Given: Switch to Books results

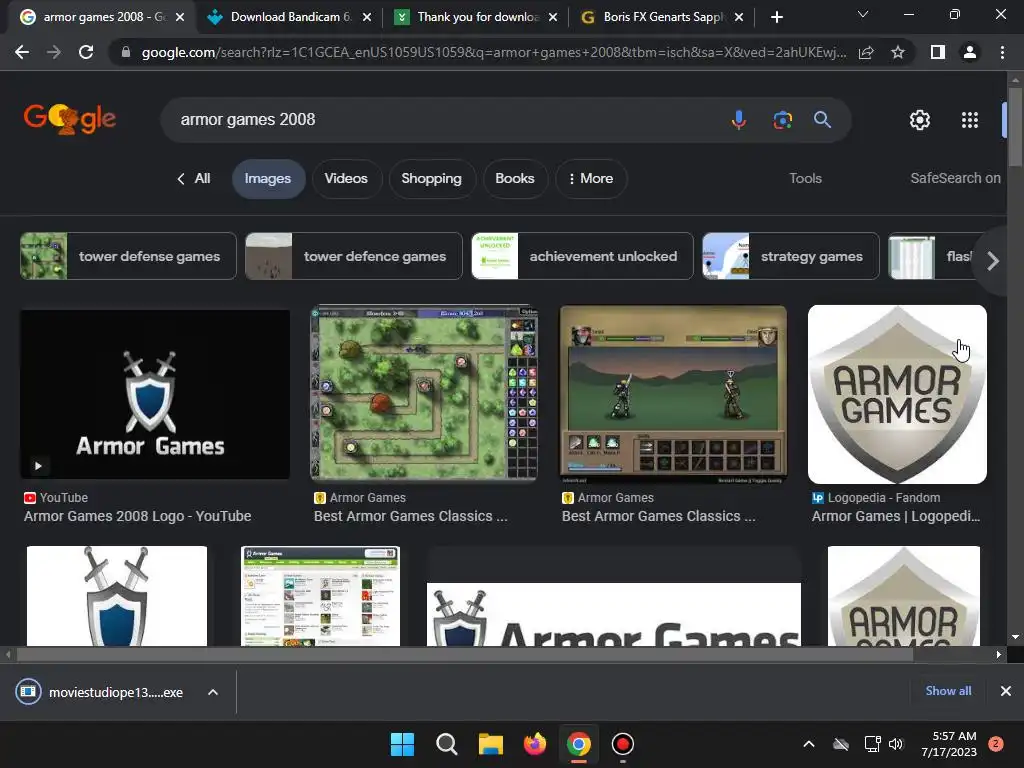Looking at the screenshot, I should (x=515, y=178).
